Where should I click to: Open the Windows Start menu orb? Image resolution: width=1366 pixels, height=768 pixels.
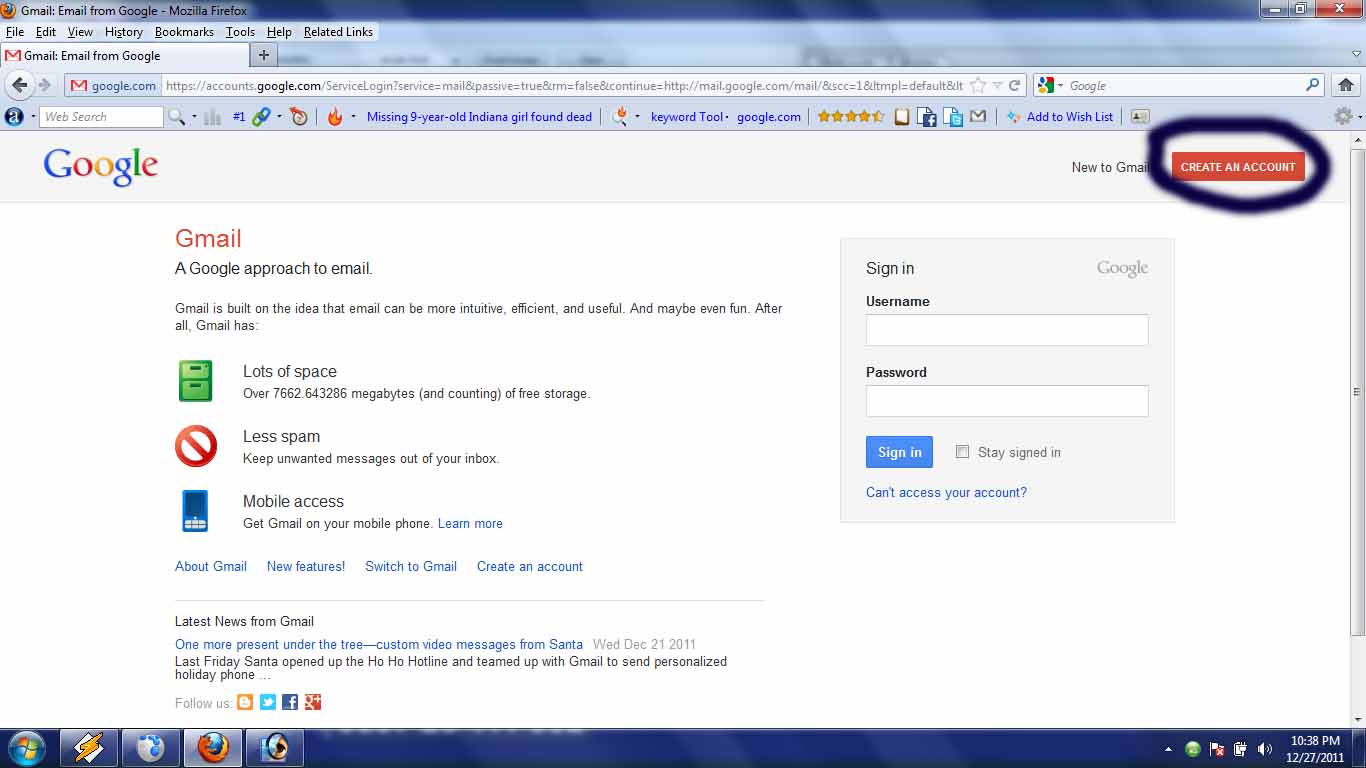[26, 748]
